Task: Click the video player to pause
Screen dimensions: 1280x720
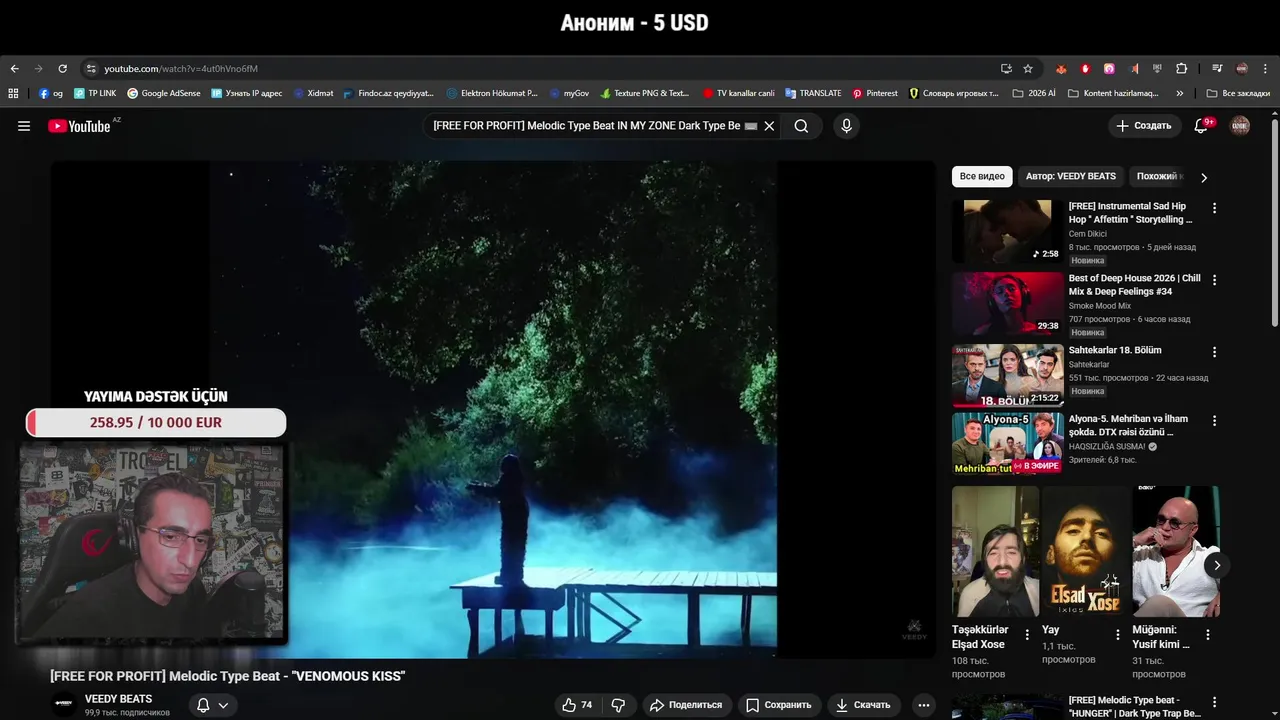Action: coord(493,408)
